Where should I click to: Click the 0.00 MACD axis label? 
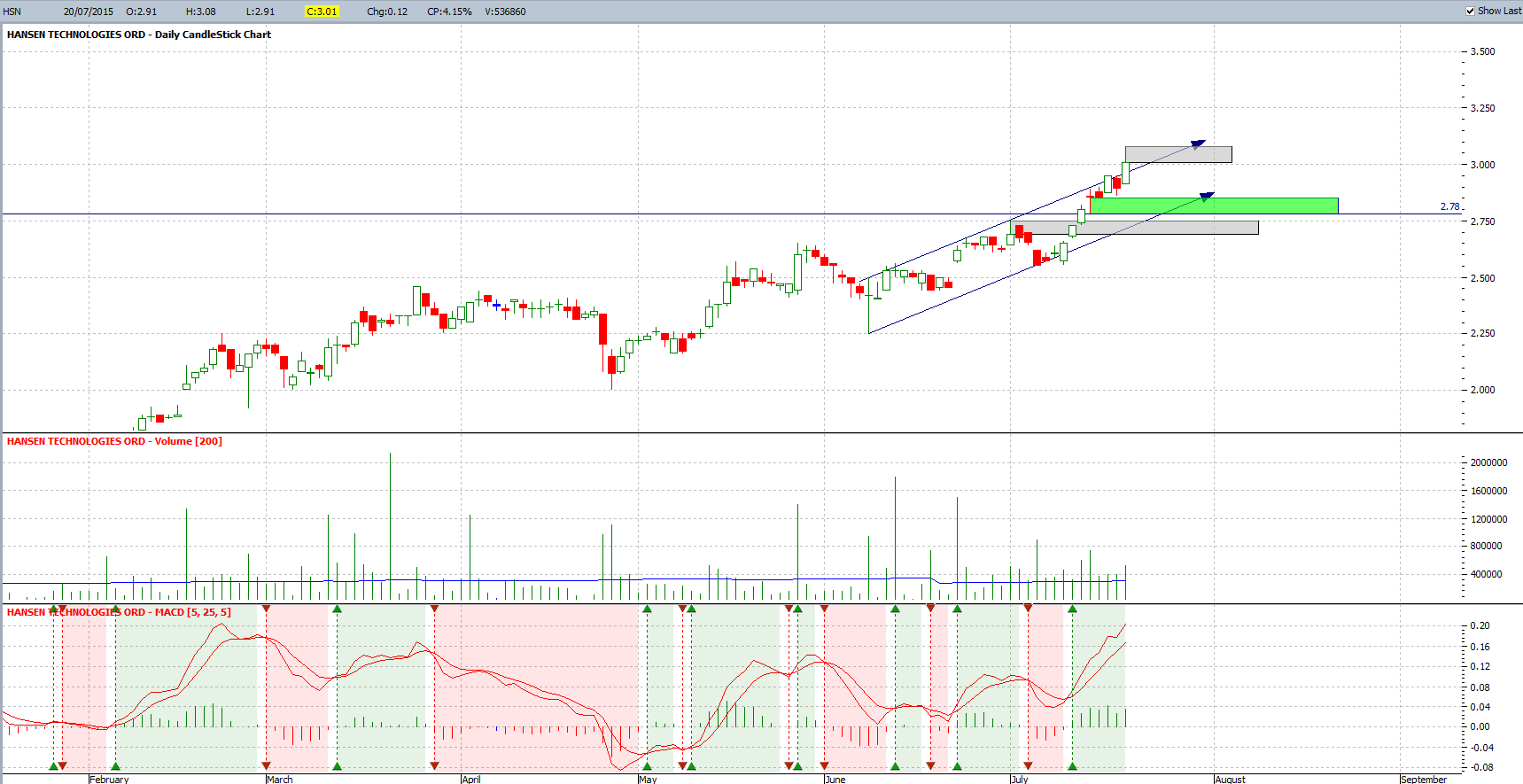click(1480, 726)
